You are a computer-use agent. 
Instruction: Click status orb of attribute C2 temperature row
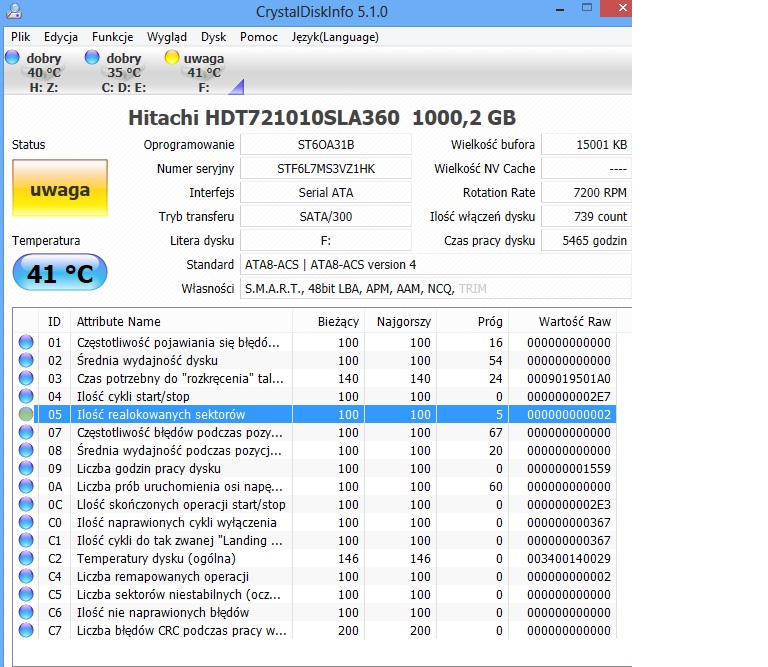tap(26, 558)
